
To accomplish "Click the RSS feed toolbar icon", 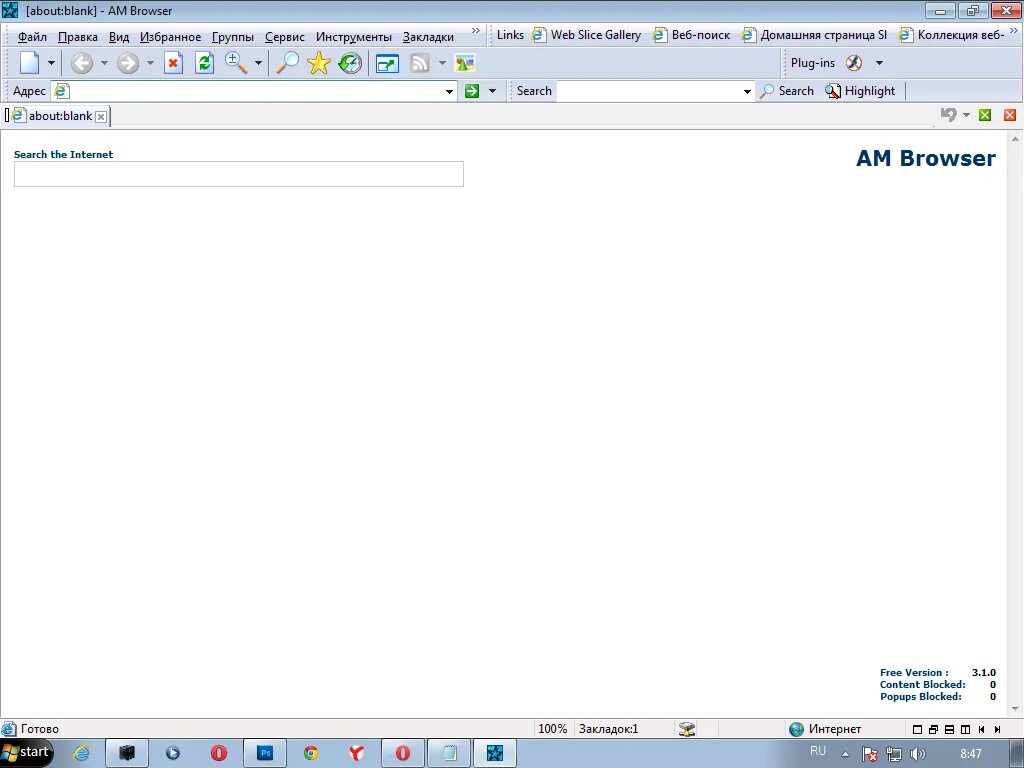I will pyautogui.click(x=420, y=63).
